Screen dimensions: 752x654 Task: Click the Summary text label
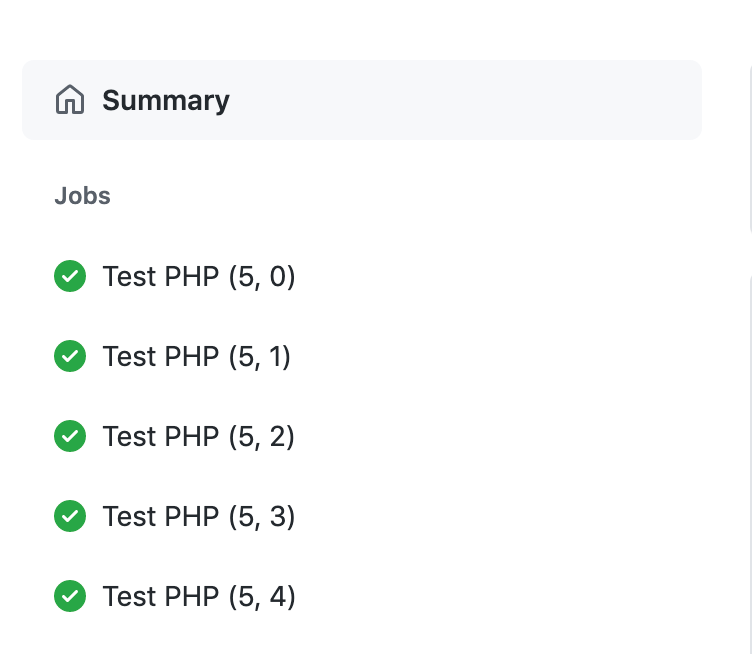click(x=166, y=101)
